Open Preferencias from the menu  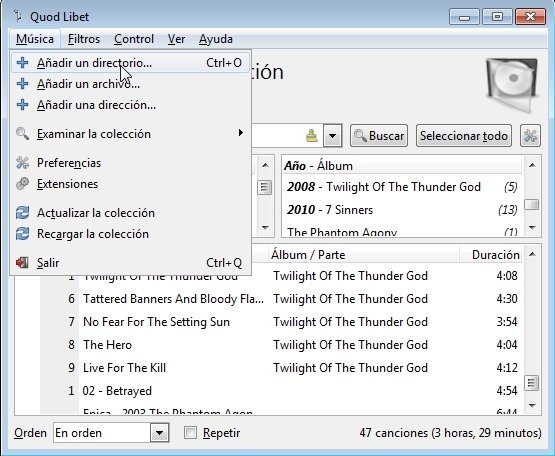tap(130, 163)
